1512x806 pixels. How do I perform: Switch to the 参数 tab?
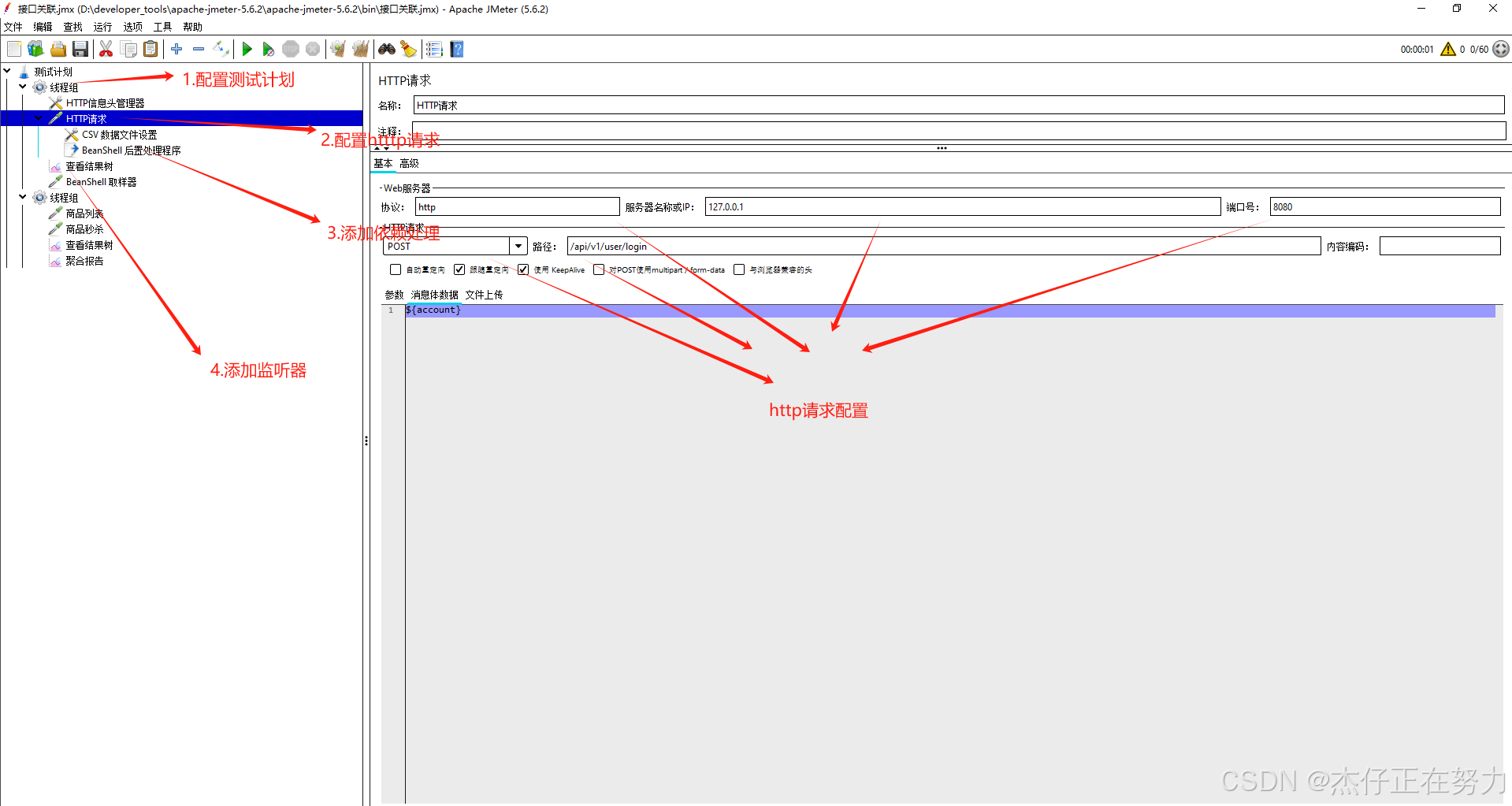[x=394, y=295]
